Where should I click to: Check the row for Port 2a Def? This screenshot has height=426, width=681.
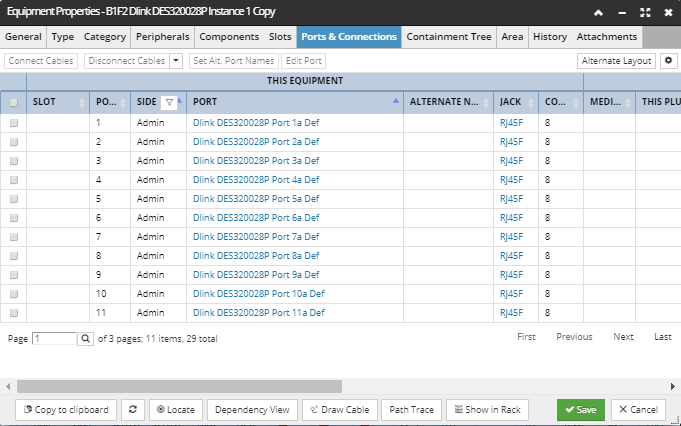(x=14, y=142)
